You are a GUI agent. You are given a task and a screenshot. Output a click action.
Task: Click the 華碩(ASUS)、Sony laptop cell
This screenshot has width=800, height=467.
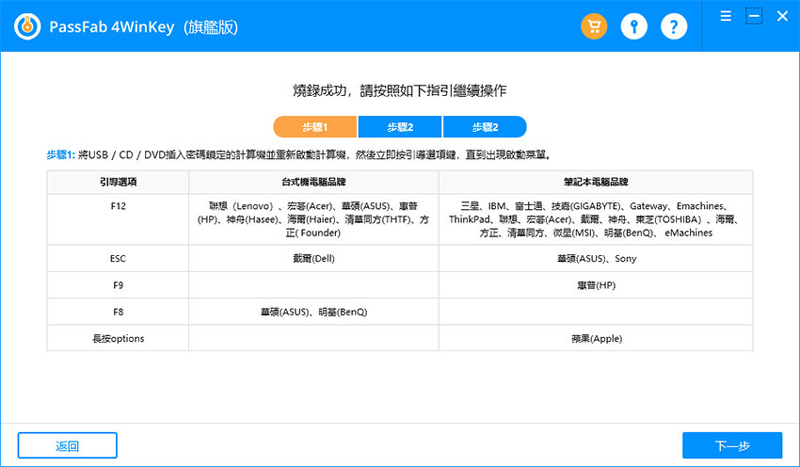pyautogui.click(x=596, y=259)
